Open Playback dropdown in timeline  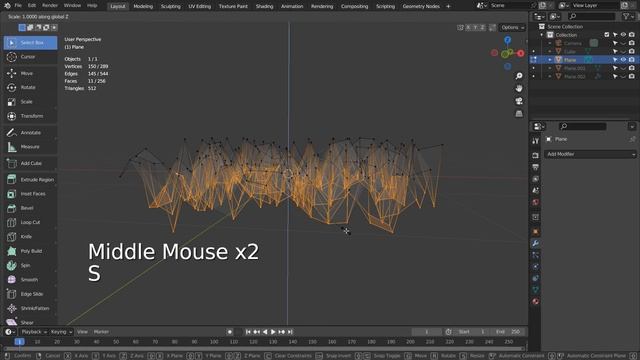click(x=33, y=332)
